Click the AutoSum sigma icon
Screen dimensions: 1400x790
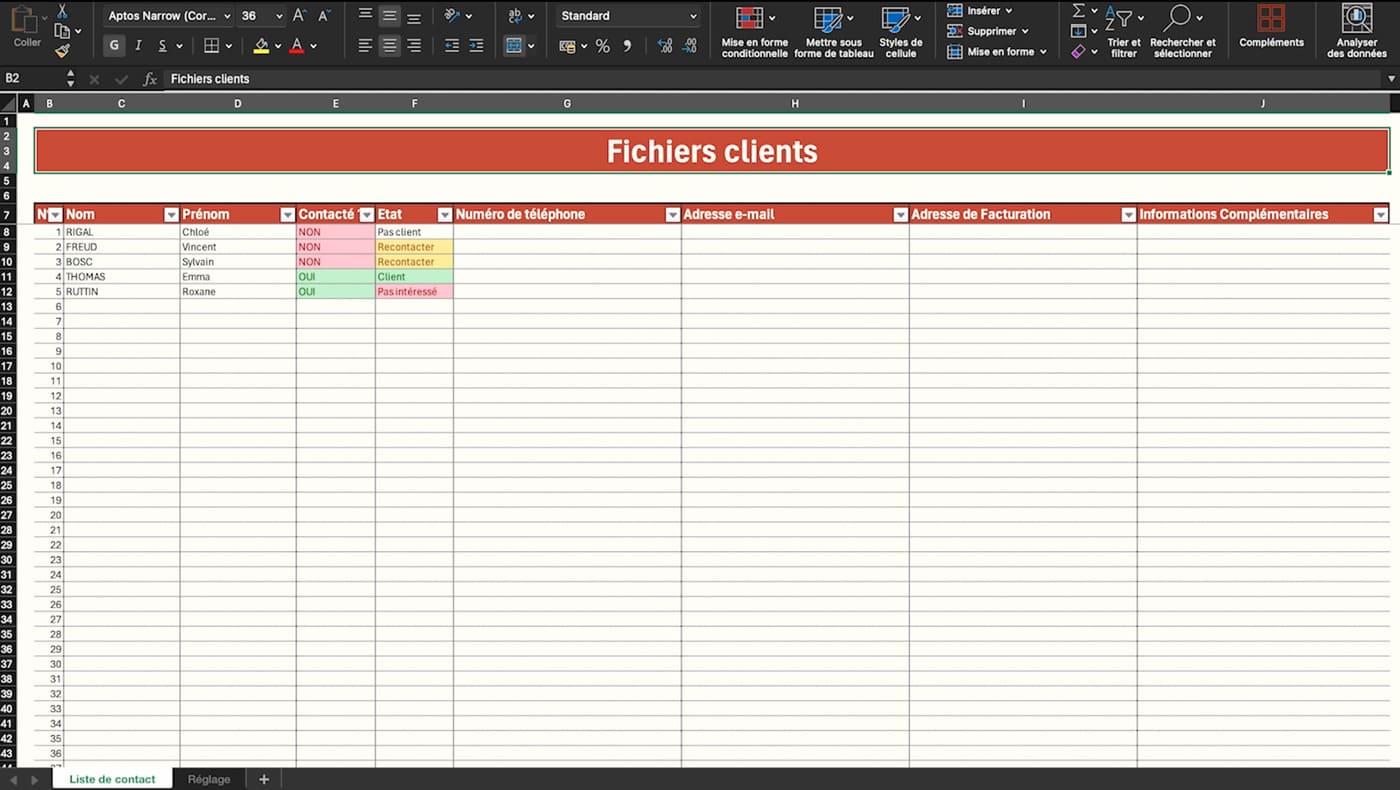(1078, 10)
